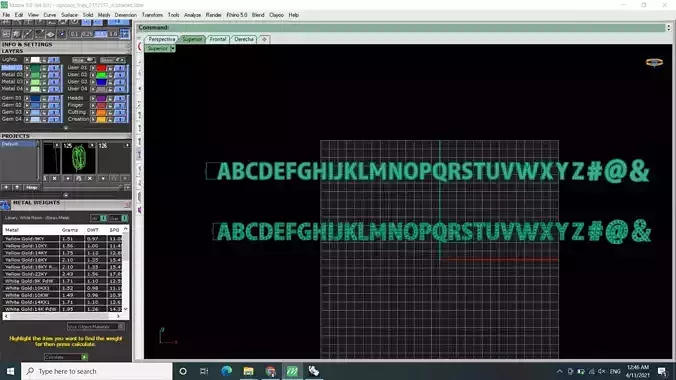Open project thumbnail 125 with ring
Image resolution: width=676 pixels, height=380 pixels.
[79, 158]
